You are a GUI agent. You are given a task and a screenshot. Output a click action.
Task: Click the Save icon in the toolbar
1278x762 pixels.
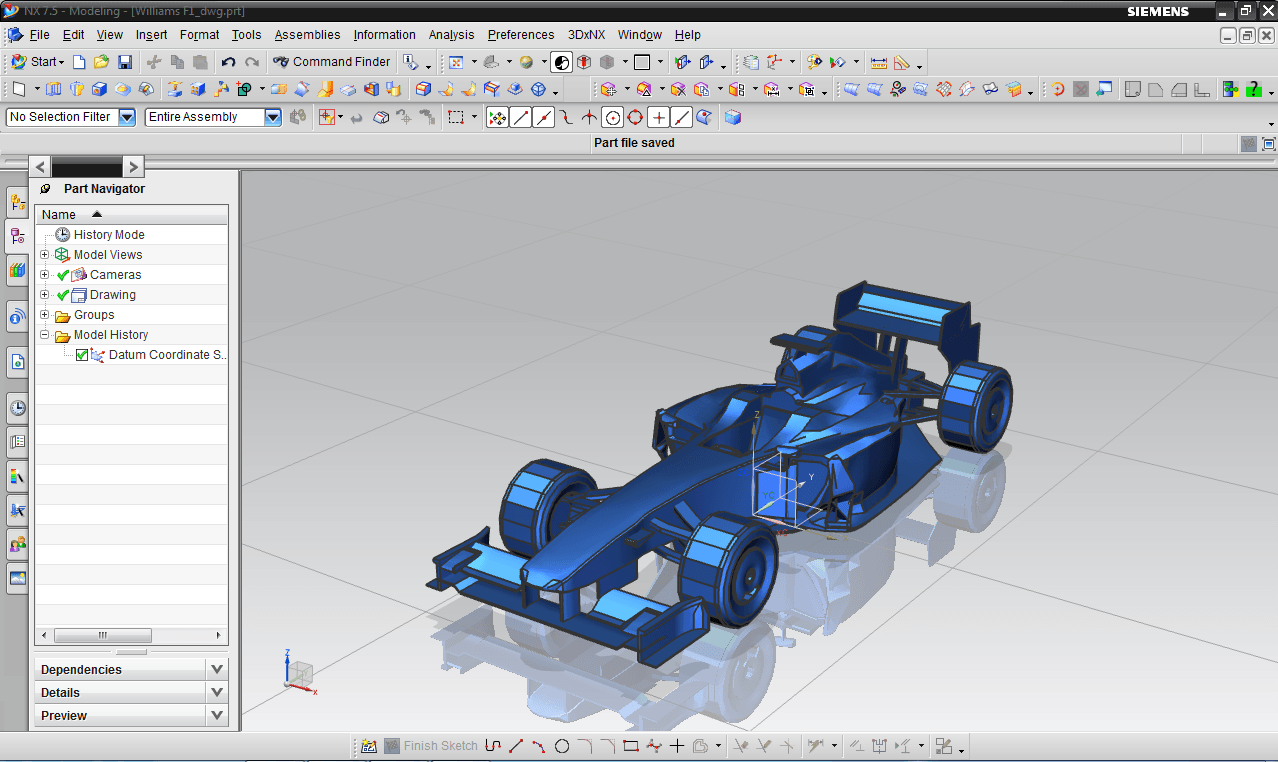pyautogui.click(x=125, y=62)
